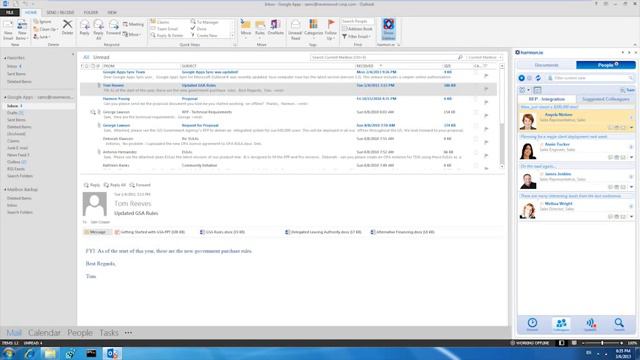This screenshot has height=360, width=640.
Task: Switch to the SEND / RECEIVE tab
Action: tap(60, 13)
